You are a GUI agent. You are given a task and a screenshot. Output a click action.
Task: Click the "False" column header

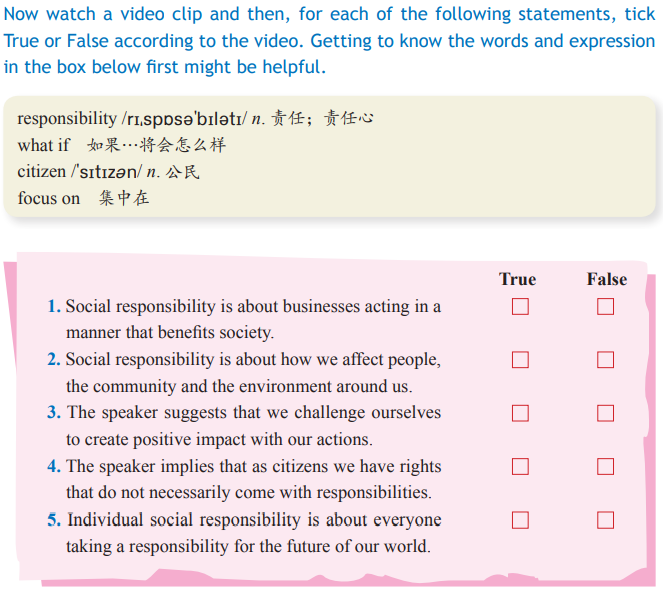point(606,279)
